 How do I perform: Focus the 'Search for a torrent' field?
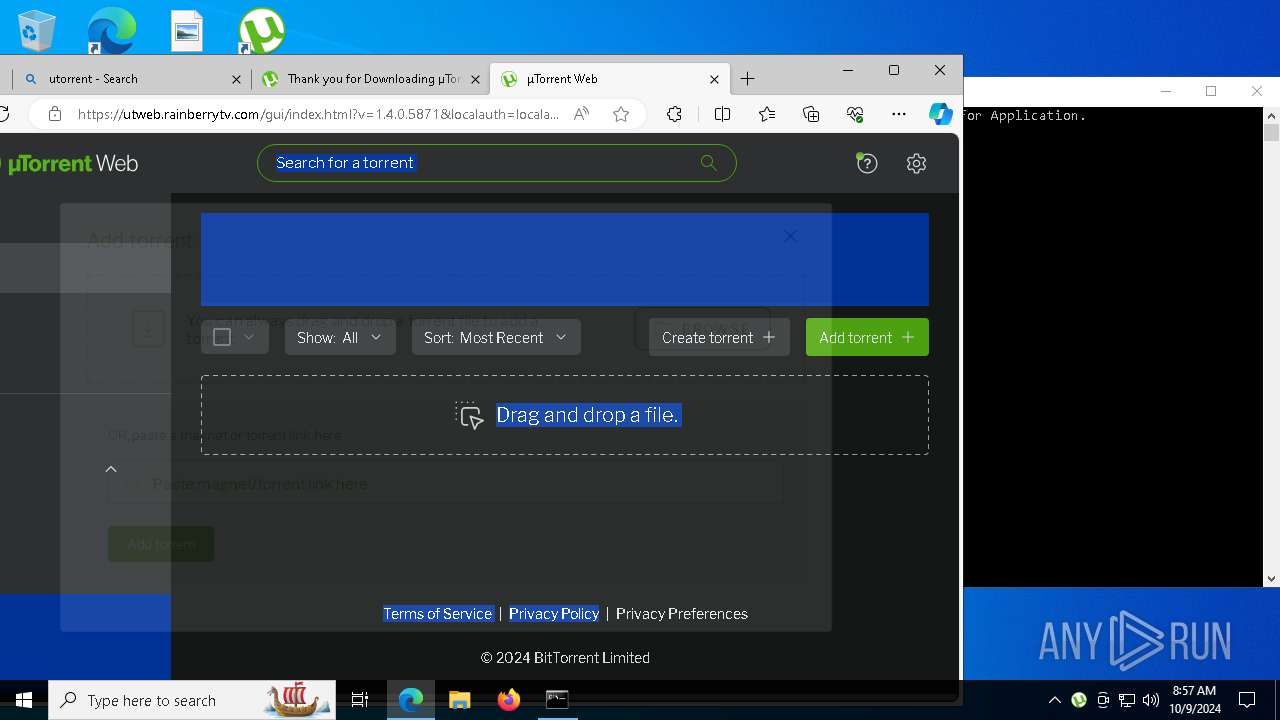tap(496, 163)
